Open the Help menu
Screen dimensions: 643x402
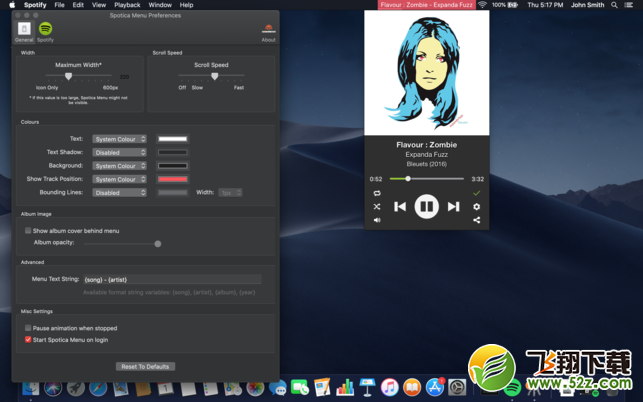click(x=186, y=5)
